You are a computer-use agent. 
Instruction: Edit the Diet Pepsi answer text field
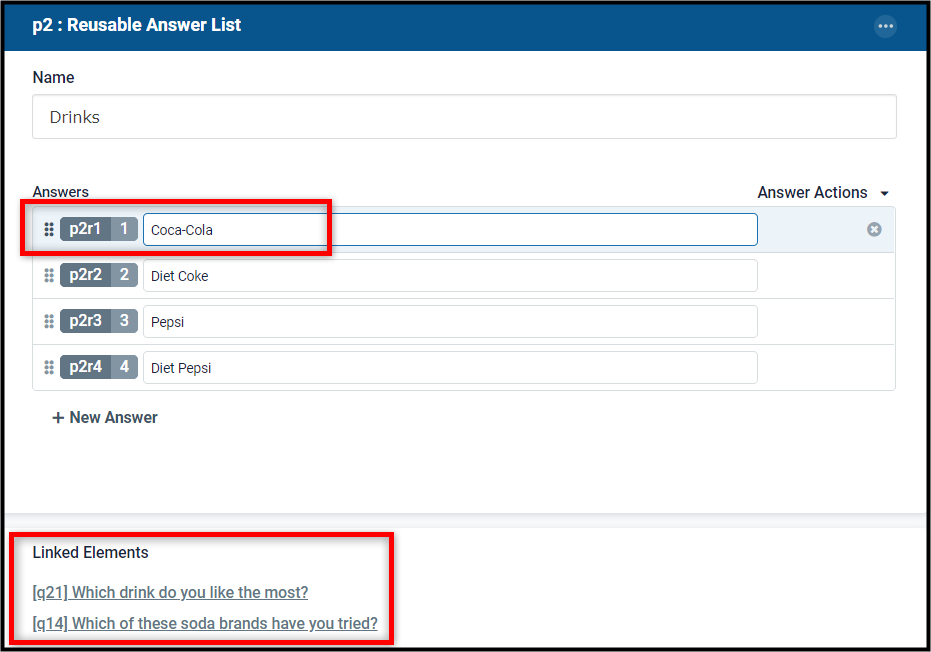tap(450, 368)
